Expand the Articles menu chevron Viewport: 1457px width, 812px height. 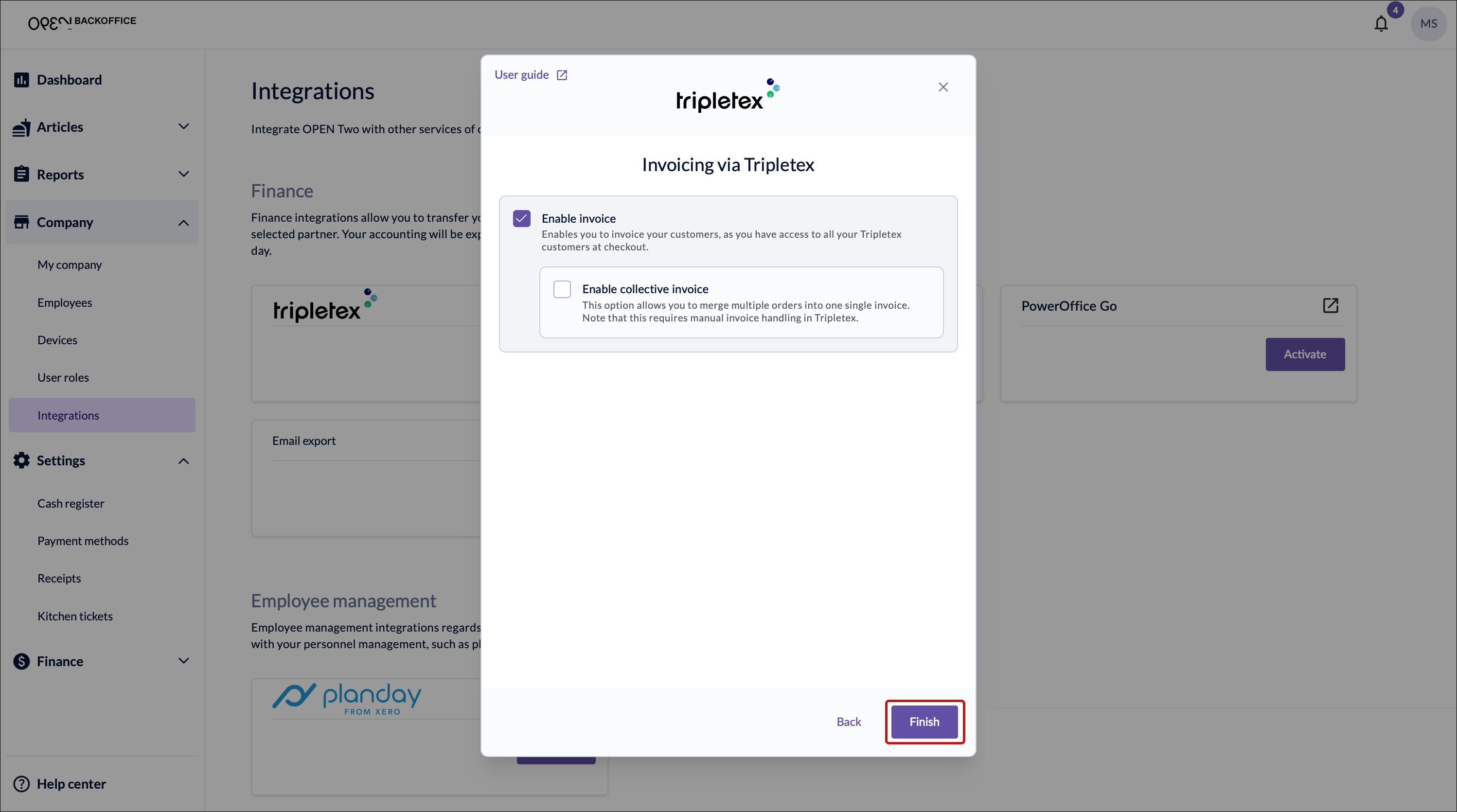[x=183, y=127]
